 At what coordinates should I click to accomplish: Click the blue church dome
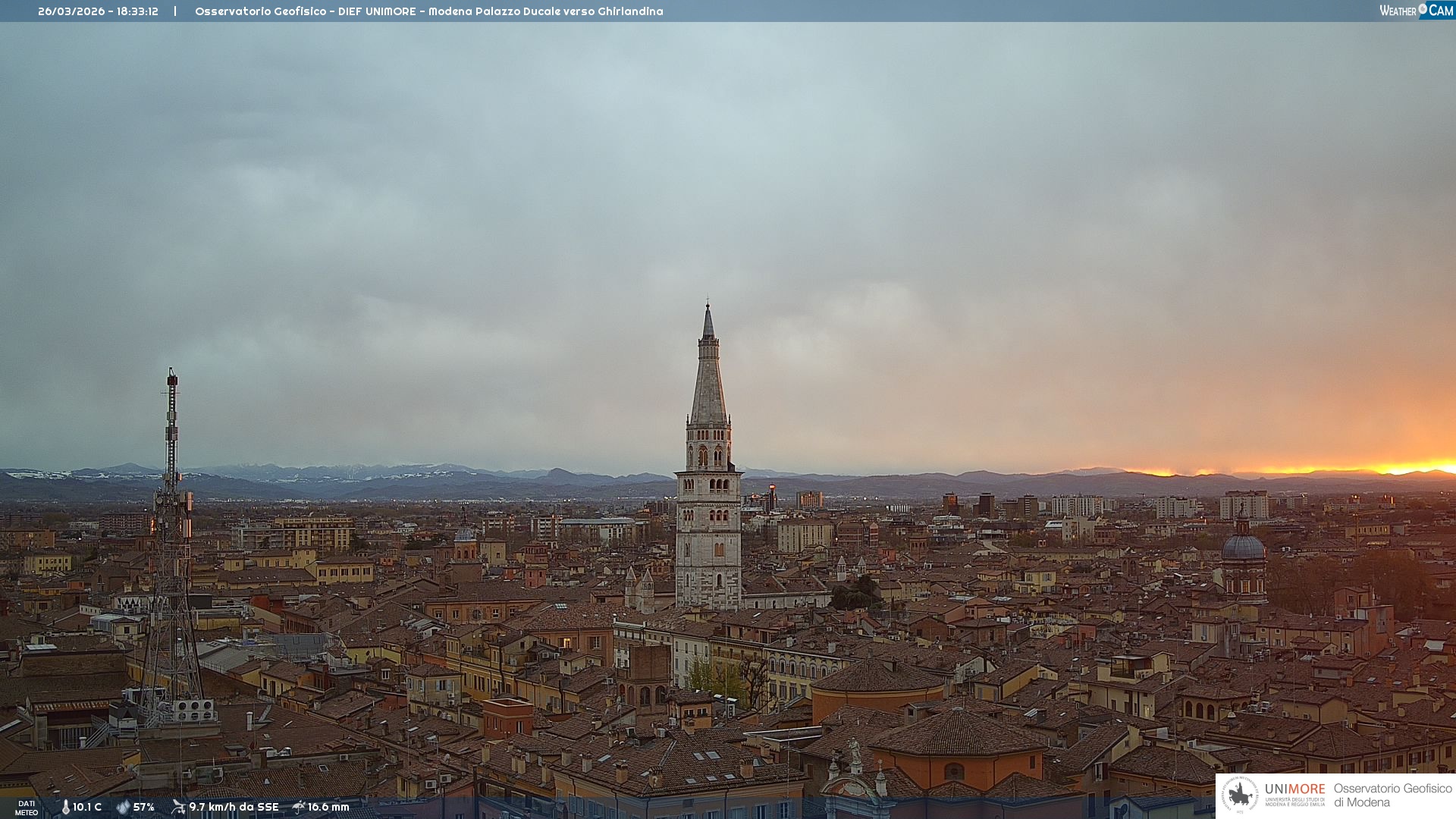1243,548
